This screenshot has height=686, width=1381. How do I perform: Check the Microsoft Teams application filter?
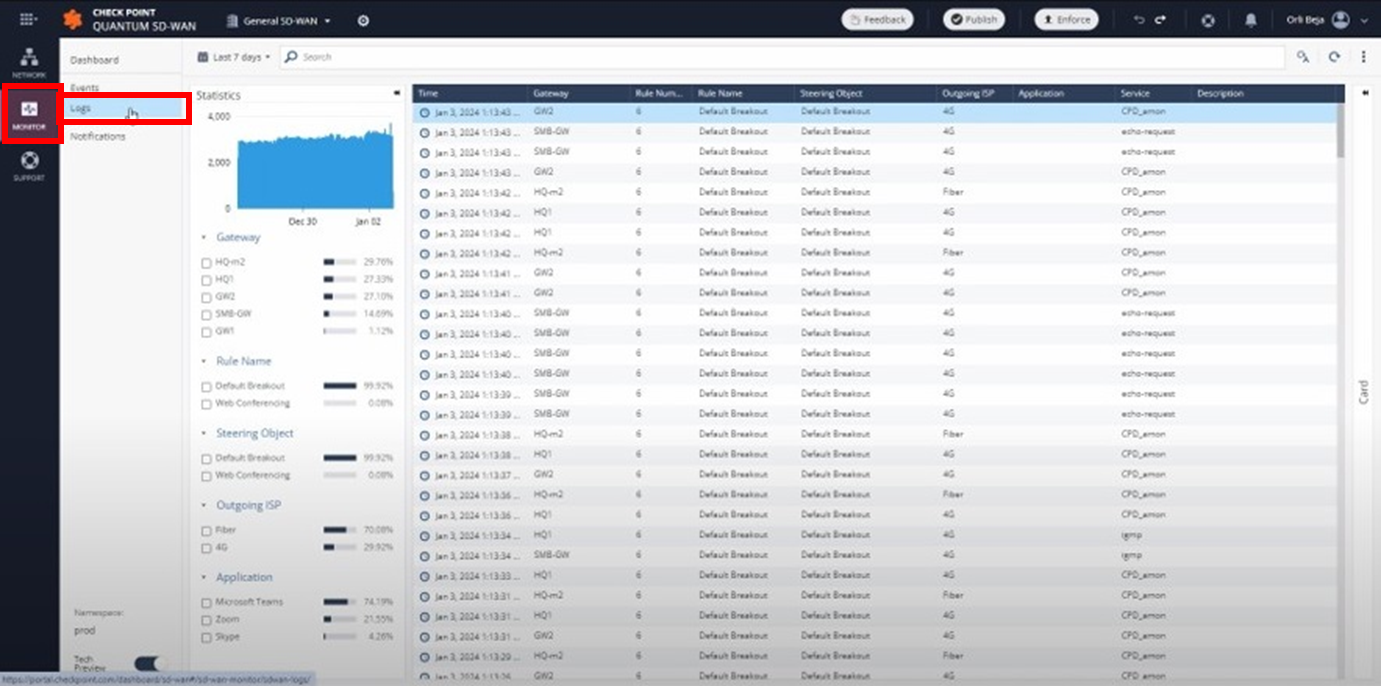coord(206,603)
